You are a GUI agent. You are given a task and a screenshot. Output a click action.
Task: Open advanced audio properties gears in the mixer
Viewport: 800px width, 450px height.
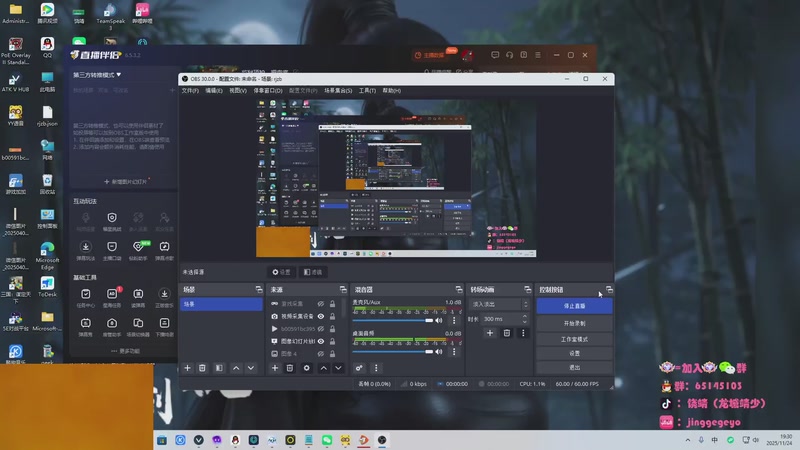[359, 368]
